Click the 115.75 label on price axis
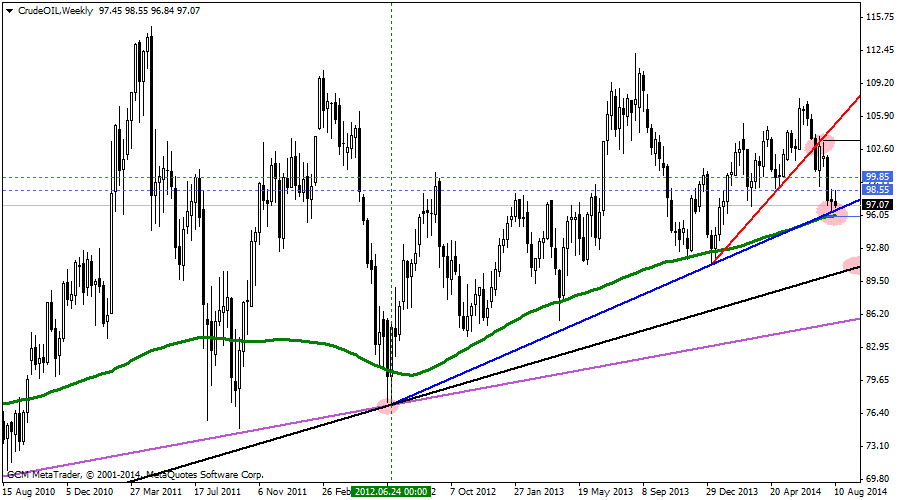900x500 pixels. click(880, 17)
